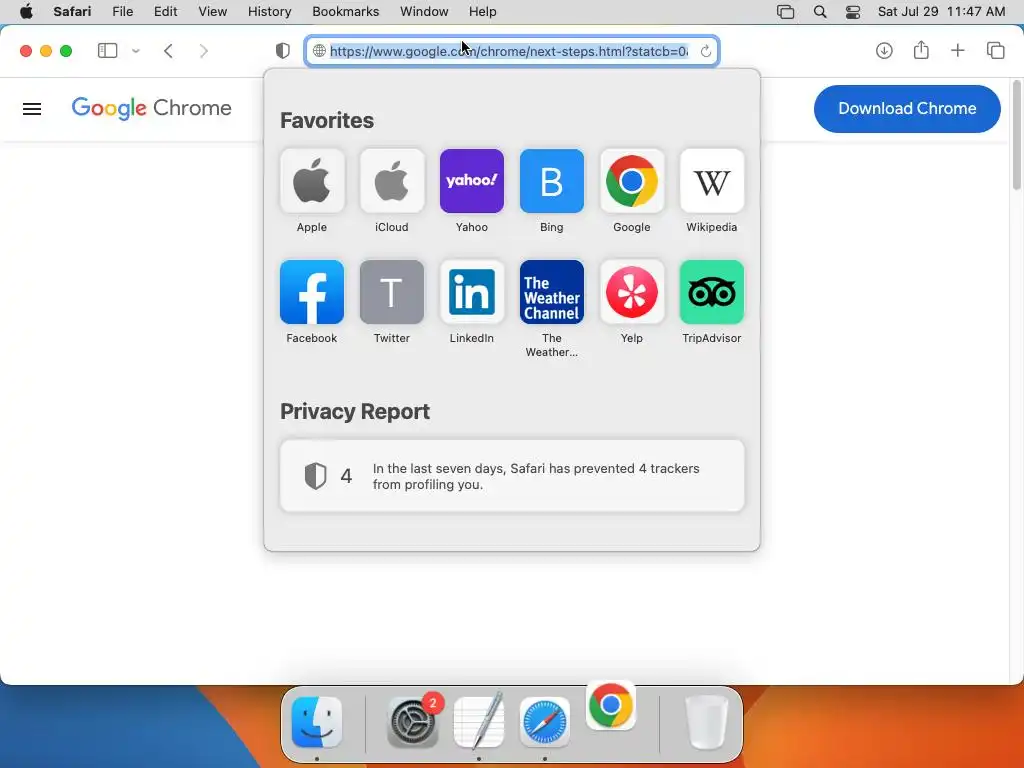
Task: Open the Google Chrome hamburger menu
Action: pos(32,109)
